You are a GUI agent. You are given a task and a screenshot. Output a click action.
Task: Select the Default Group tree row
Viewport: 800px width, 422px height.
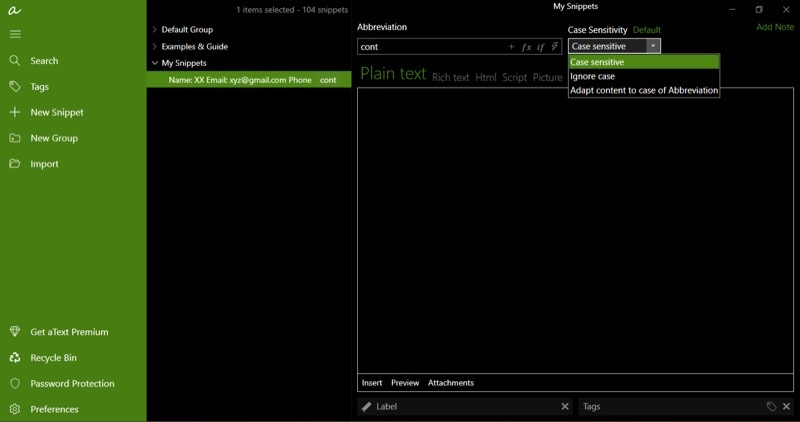(249, 30)
